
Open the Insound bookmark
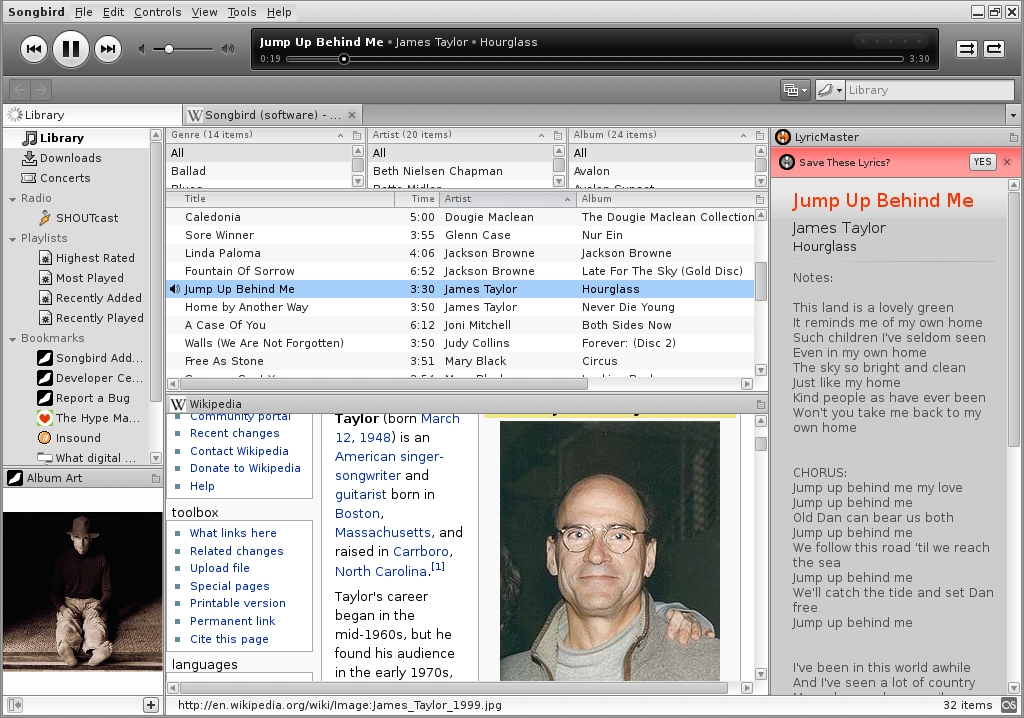point(78,438)
